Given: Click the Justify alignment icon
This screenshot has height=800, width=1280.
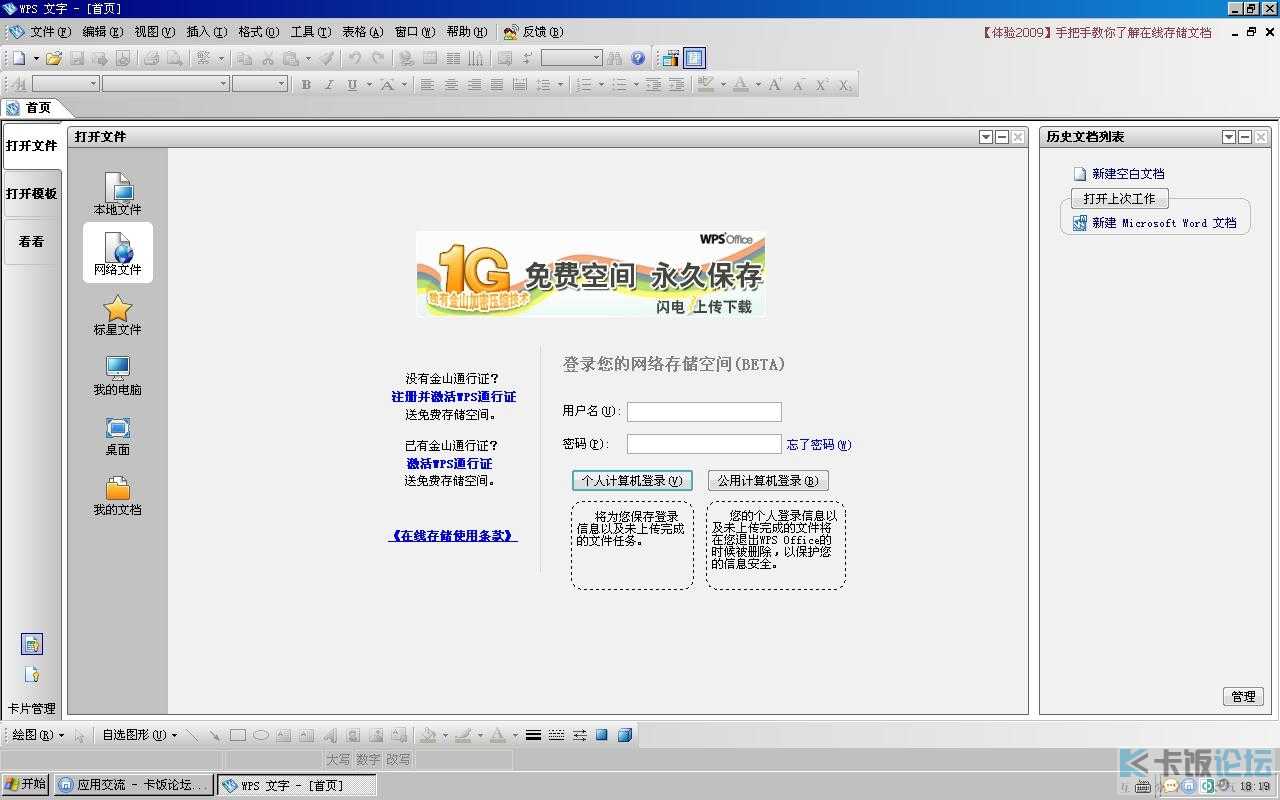Looking at the screenshot, I should pos(497,85).
